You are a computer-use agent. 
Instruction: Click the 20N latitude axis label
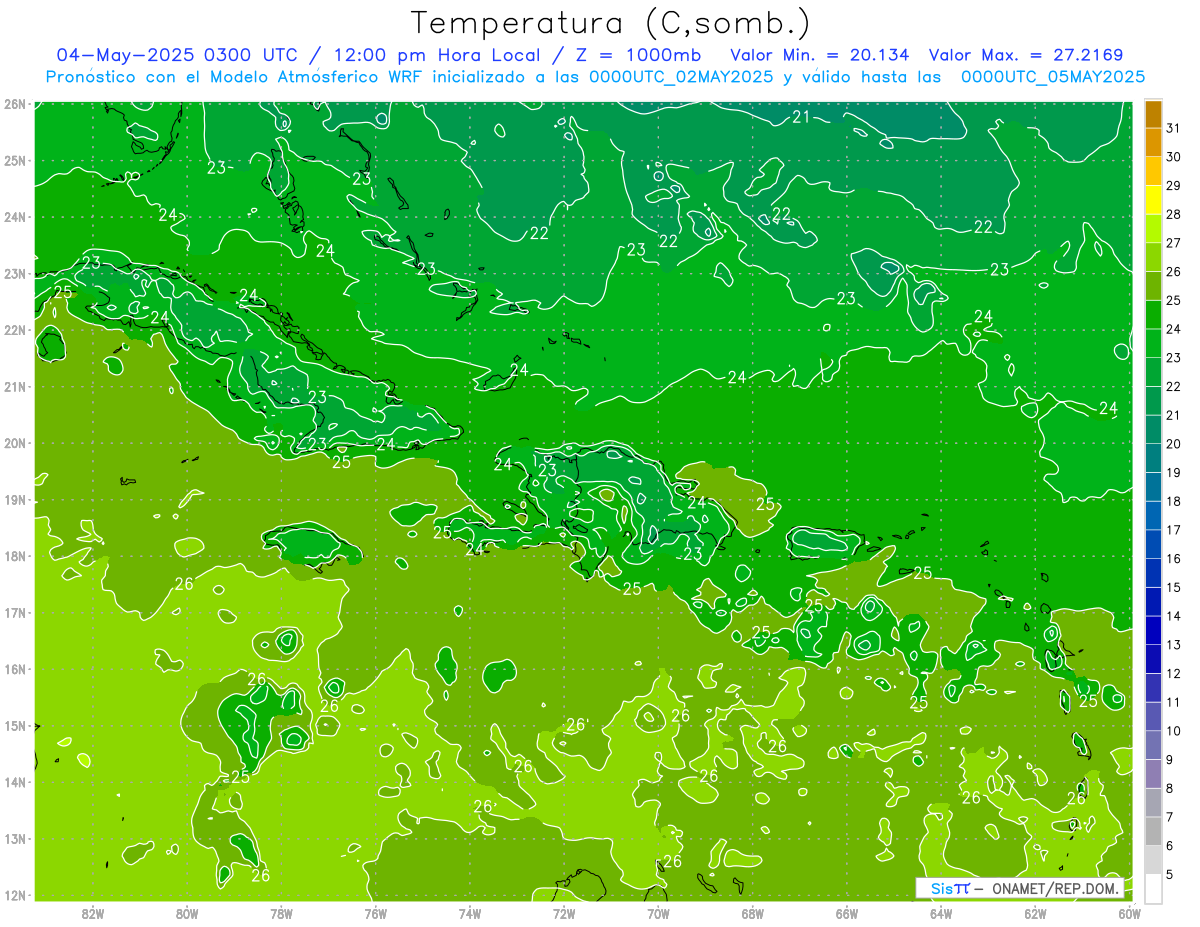tap(14, 443)
